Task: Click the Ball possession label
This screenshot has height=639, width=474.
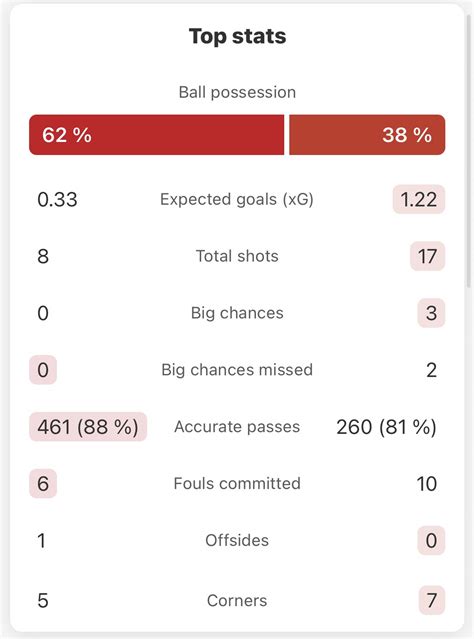Action: coord(237,93)
